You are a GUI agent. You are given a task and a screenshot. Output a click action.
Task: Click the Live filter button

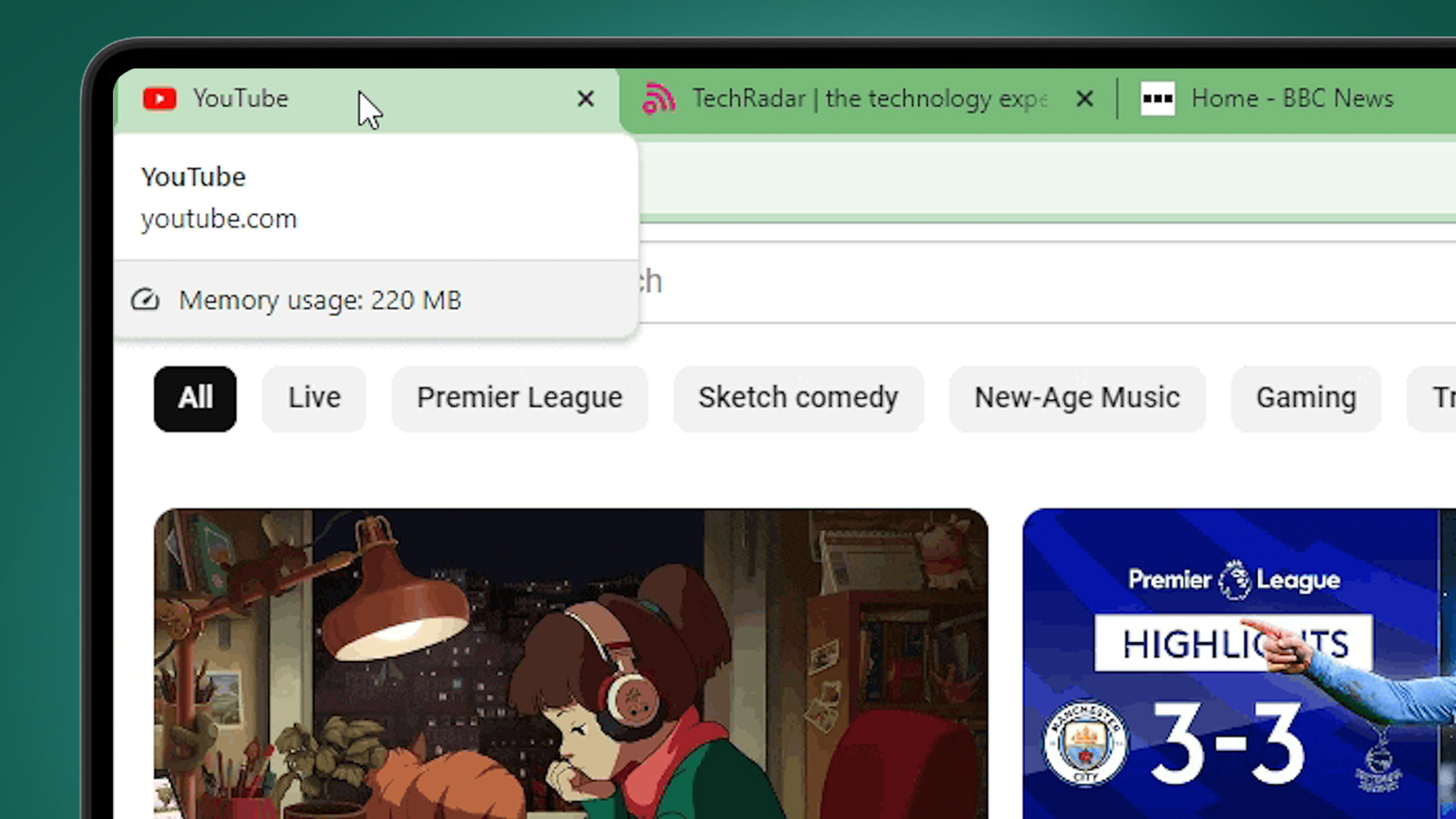(314, 397)
